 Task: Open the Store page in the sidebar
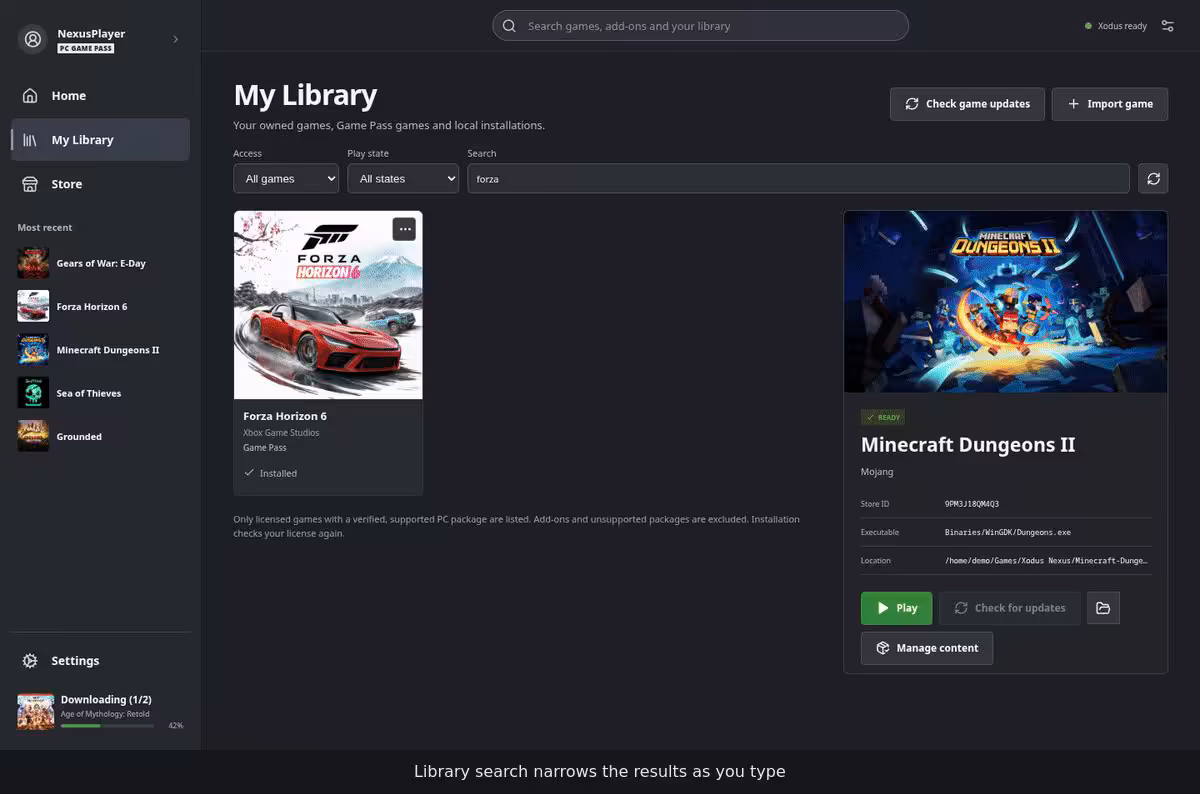[x=100, y=184]
